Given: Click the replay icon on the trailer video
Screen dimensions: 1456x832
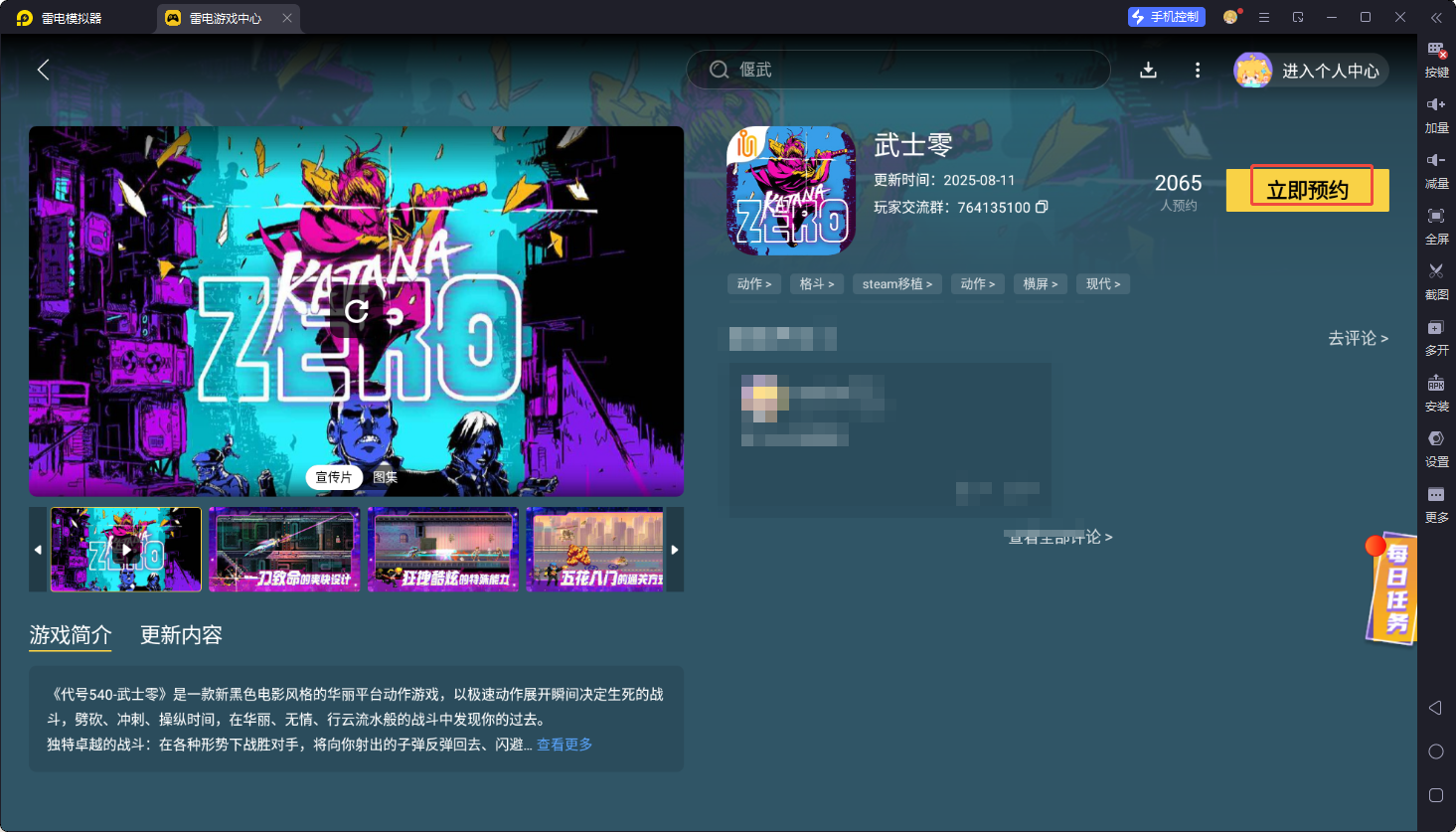Looking at the screenshot, I should pos(357,311).
